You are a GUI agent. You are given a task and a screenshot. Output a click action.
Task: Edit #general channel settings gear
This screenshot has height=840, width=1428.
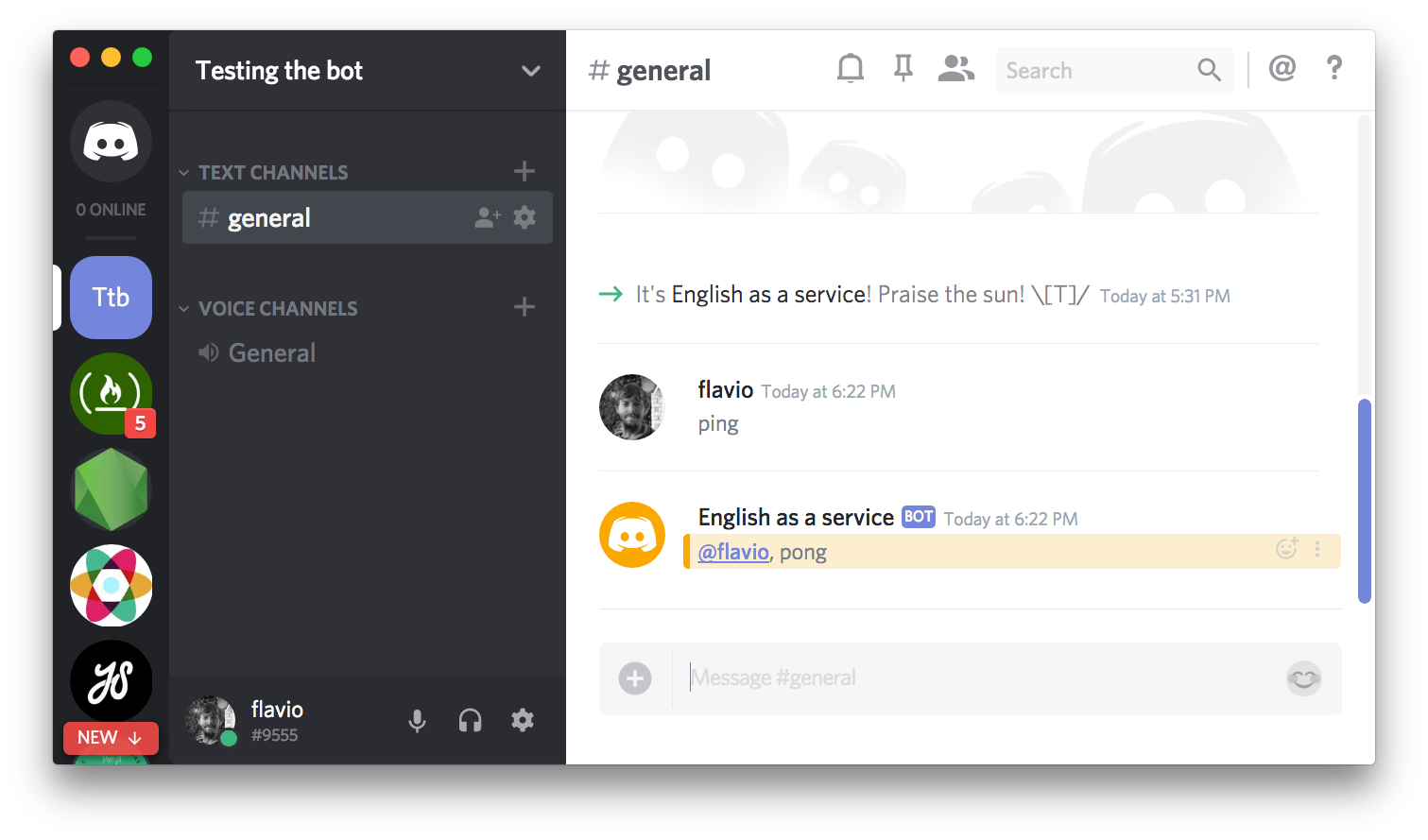(x=525, y=217)
